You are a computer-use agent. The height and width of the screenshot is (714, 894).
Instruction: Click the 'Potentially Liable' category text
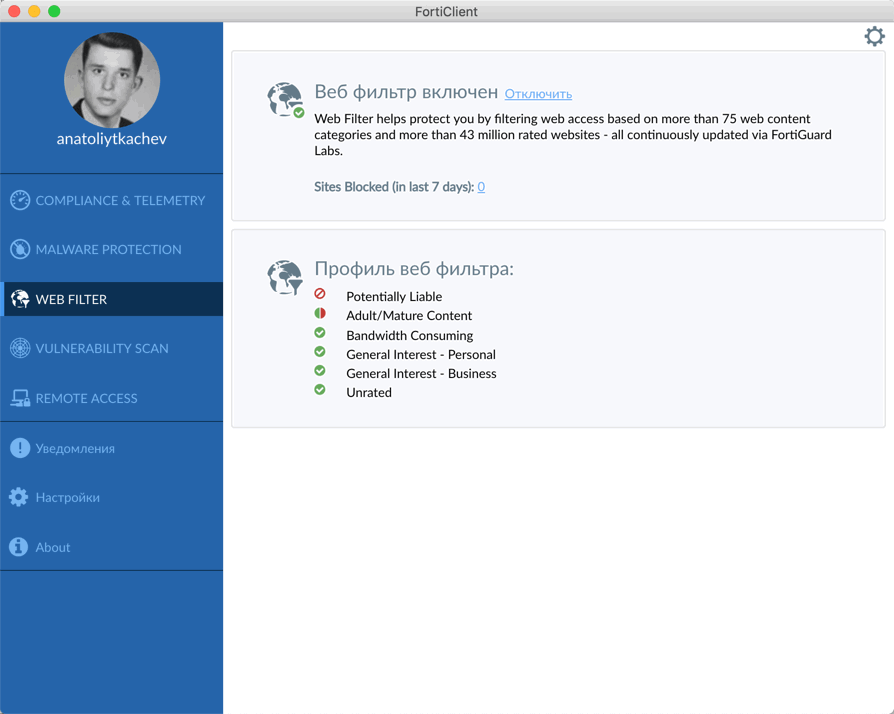point(394,297)
